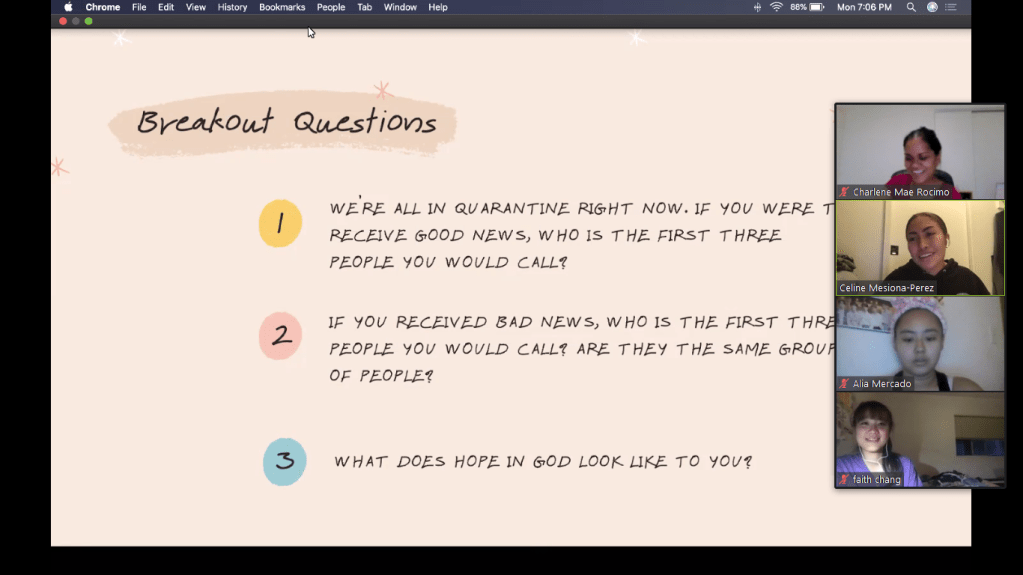1023x575 pixels.
Task: Click muted mic icon beside faith chang
Action: coord(845,480)
